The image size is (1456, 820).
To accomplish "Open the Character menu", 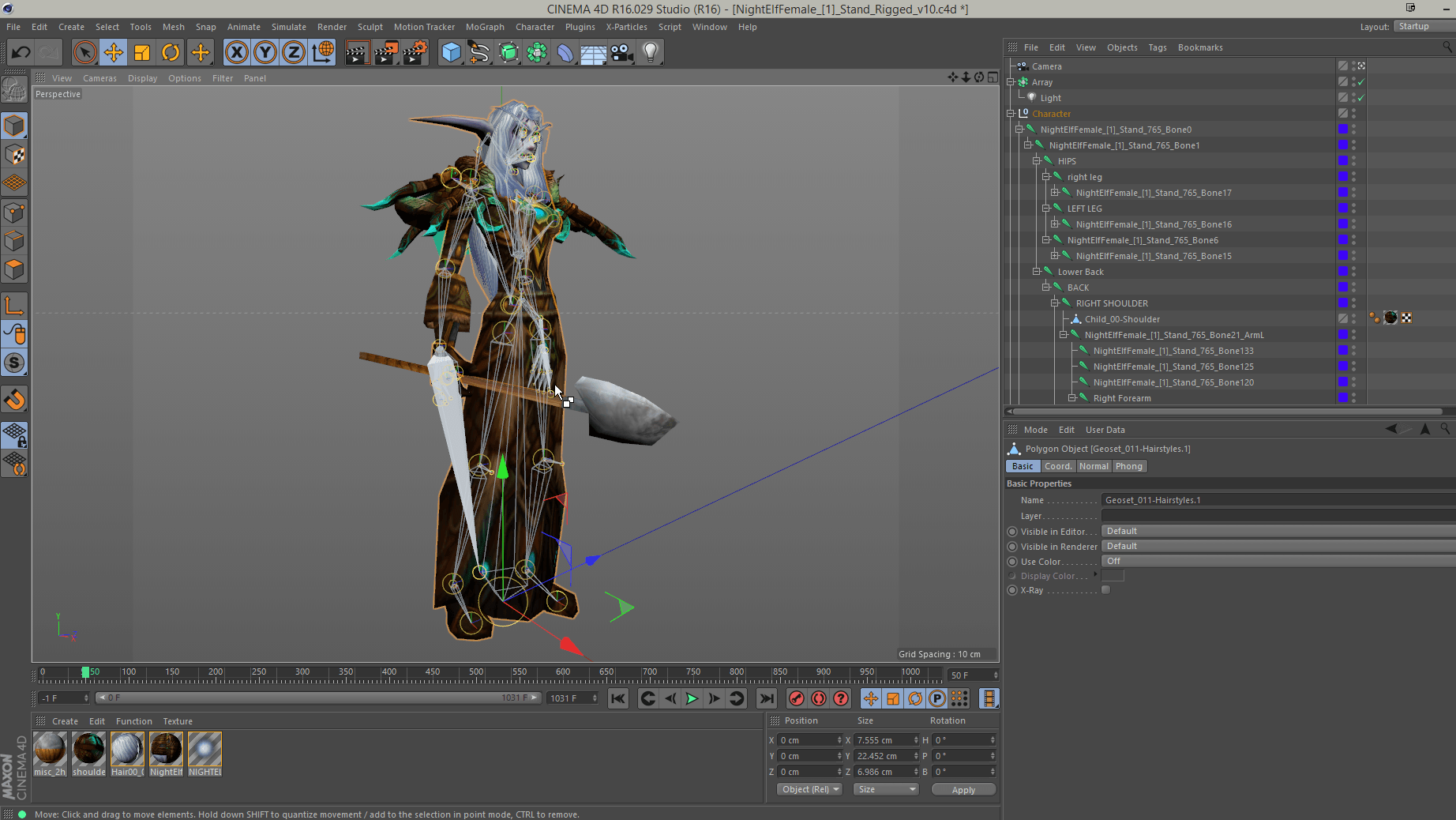I will tap(535, 27).
